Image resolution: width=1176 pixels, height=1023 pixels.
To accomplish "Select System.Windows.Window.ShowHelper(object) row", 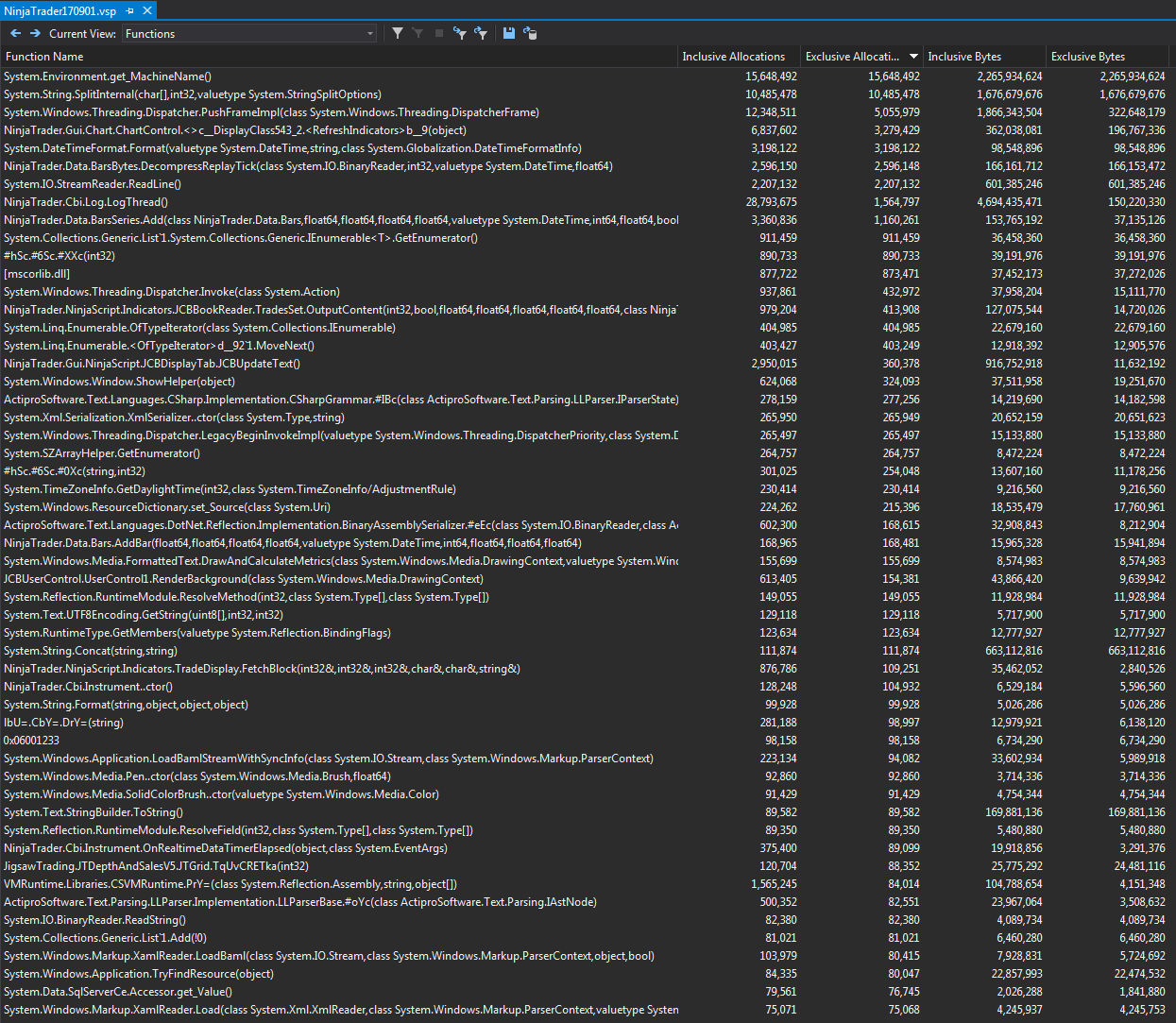I will tap(586, 382).
